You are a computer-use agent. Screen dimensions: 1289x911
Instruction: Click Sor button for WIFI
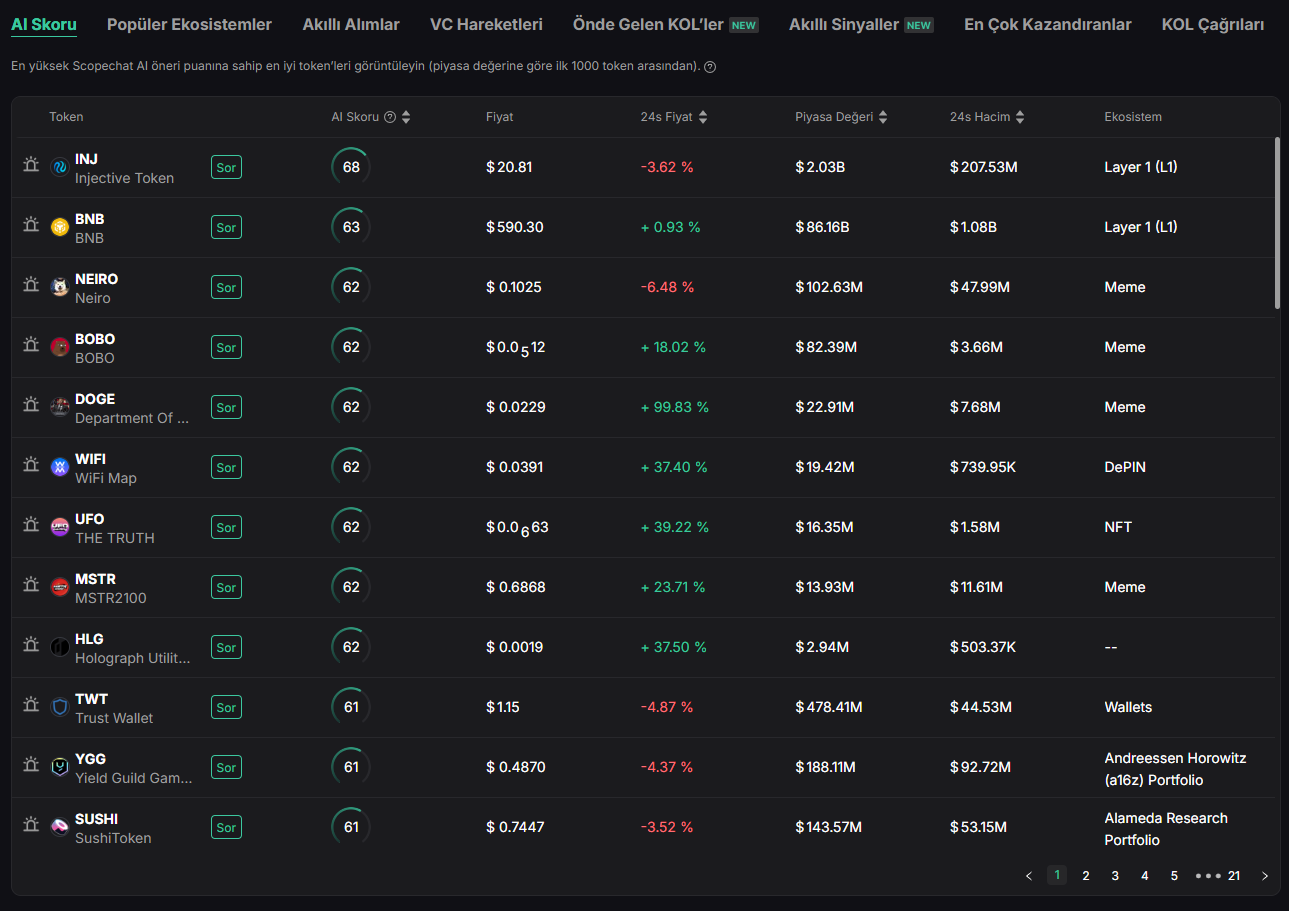coord(227,467)
